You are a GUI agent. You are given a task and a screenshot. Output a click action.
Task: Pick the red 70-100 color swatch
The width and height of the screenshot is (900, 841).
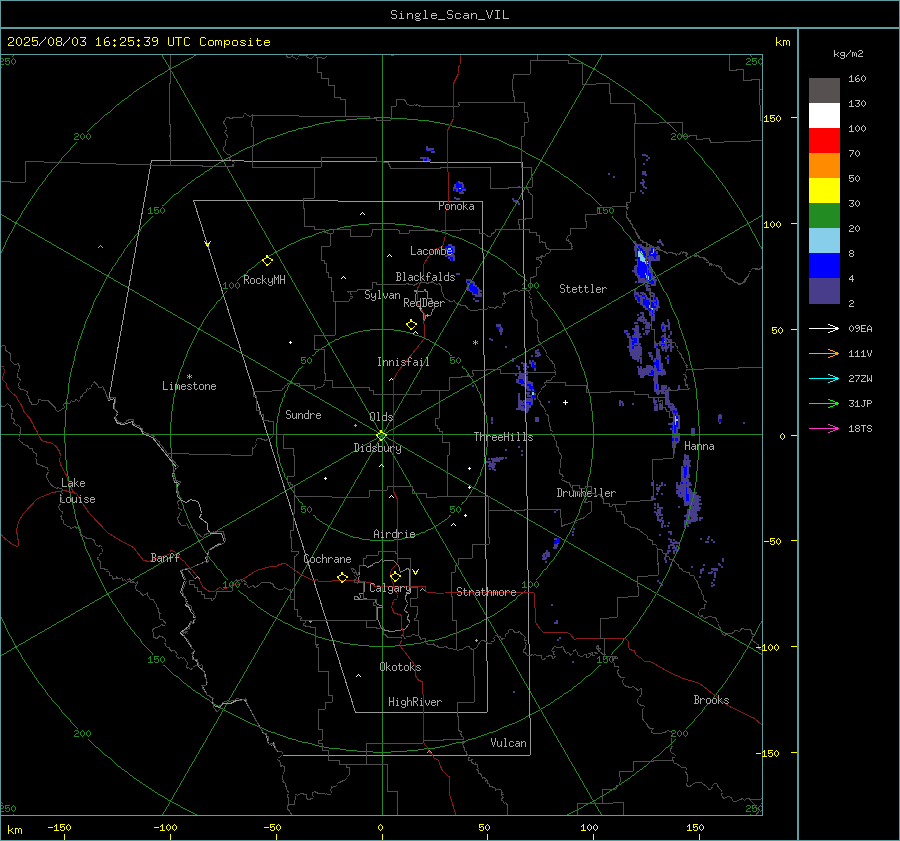pos(824,141)
